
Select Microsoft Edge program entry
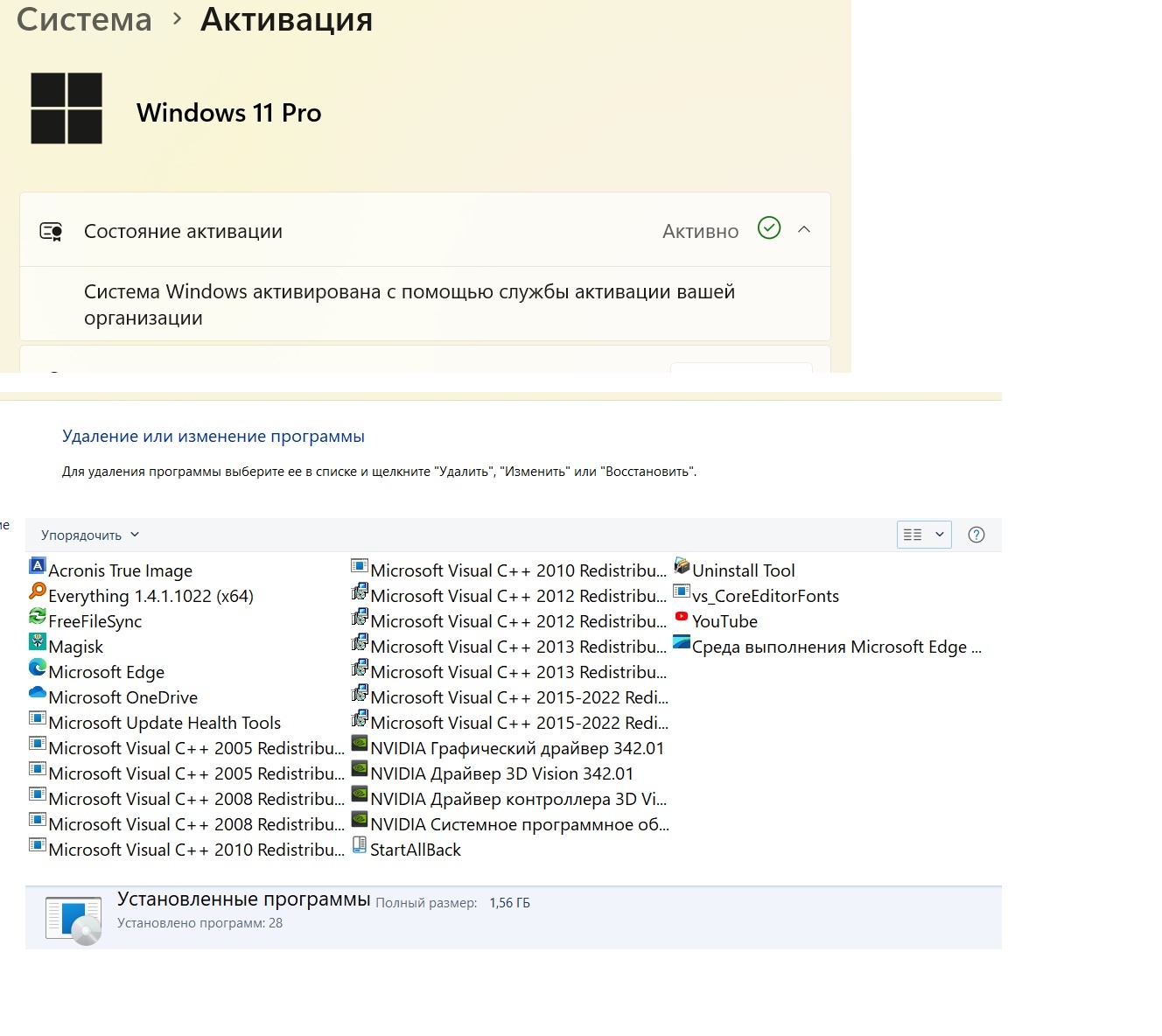107,672
